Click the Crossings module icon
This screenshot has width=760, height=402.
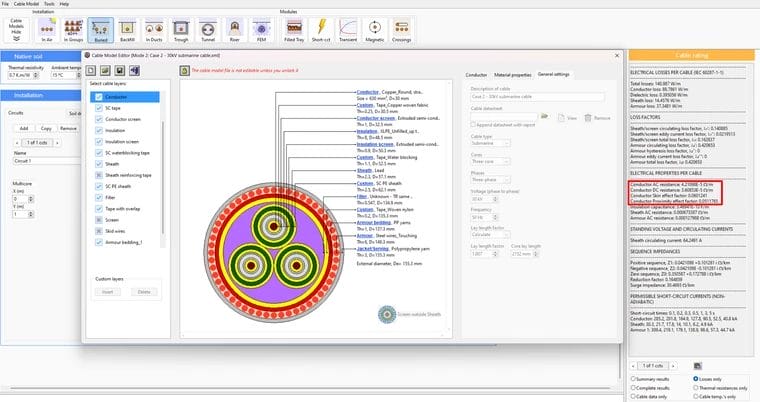coord(403,30)
